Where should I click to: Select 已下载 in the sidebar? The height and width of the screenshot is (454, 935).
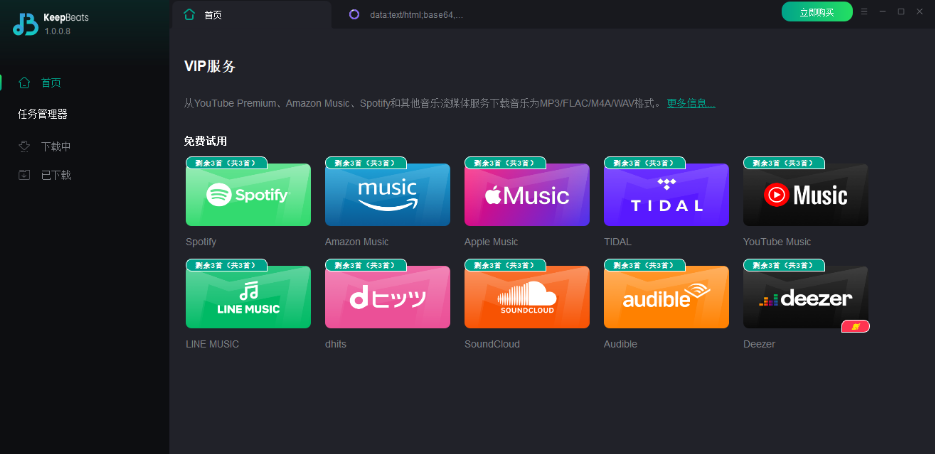point(56,175)
